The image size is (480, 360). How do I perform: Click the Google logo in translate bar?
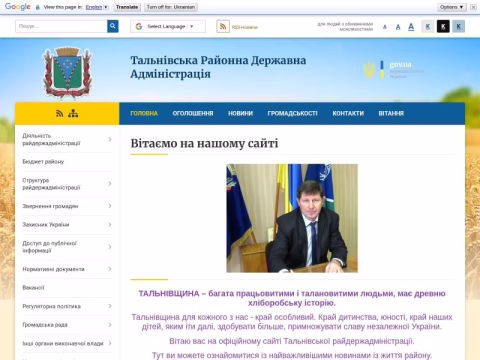click(x=18, y=7)
